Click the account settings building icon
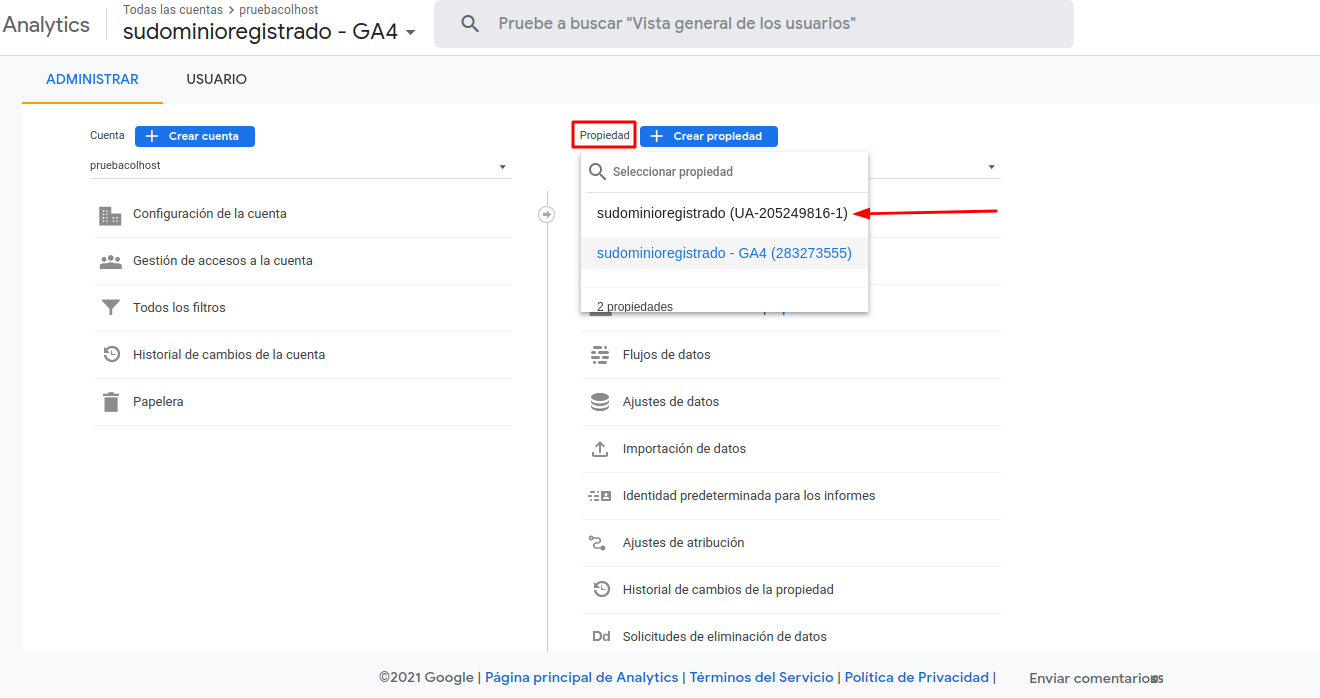The width and height of the screenshot is (1320, 698). (x=110, y=215)
